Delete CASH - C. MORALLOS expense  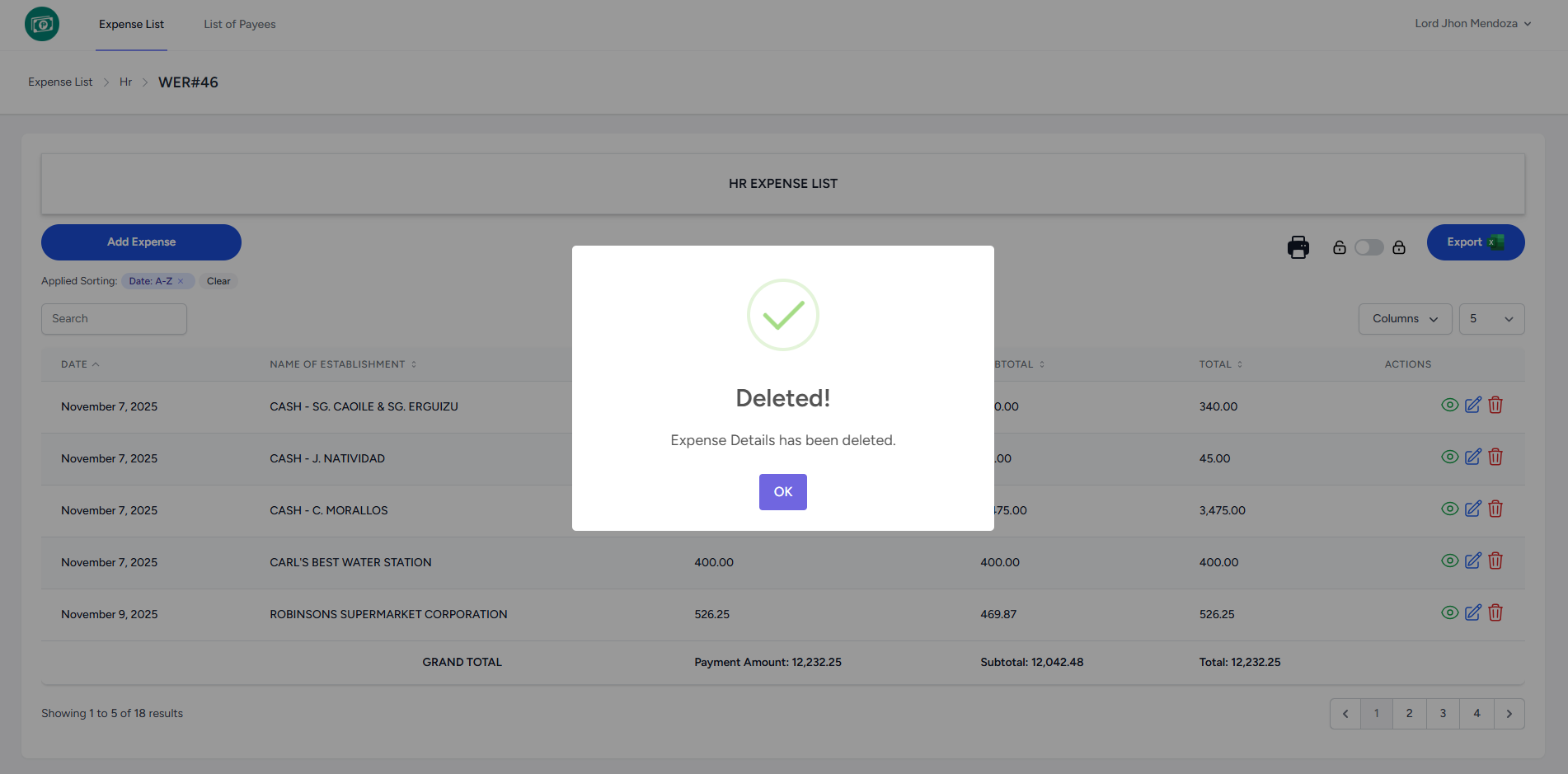click(x=1495, y=509)
